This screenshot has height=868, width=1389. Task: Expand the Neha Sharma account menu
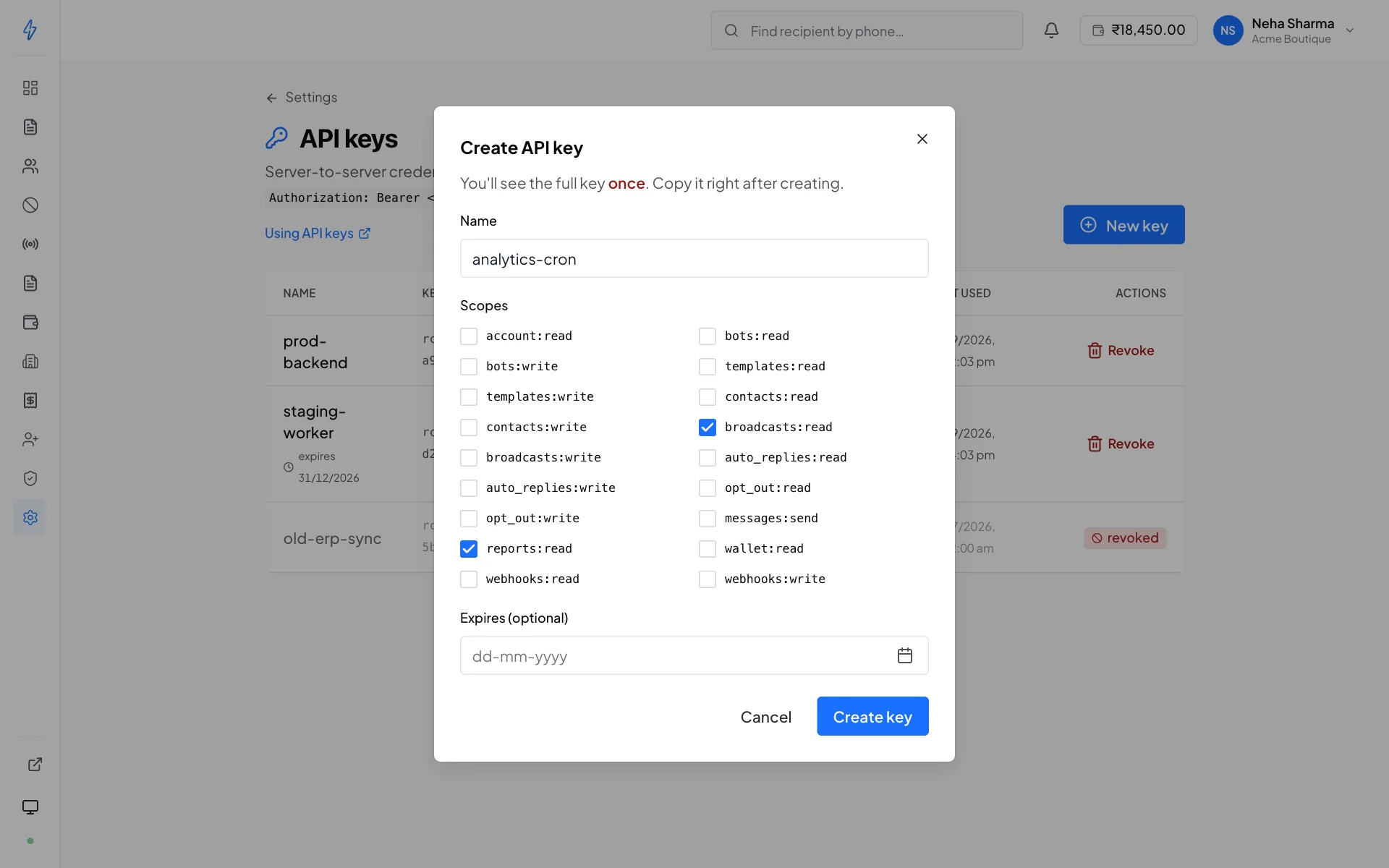coord(1284,30)
